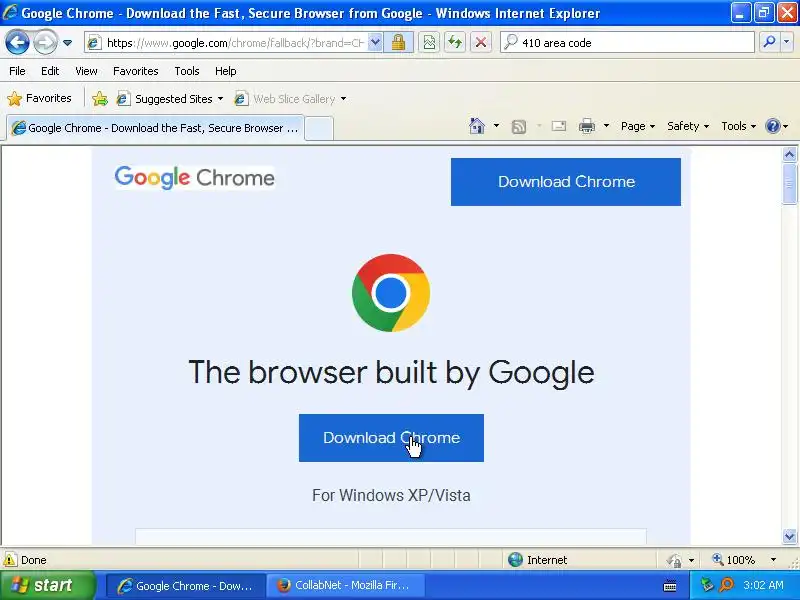Click the warning icon in status bar
This screenshot has height=600, width=800.
[10, 560]
